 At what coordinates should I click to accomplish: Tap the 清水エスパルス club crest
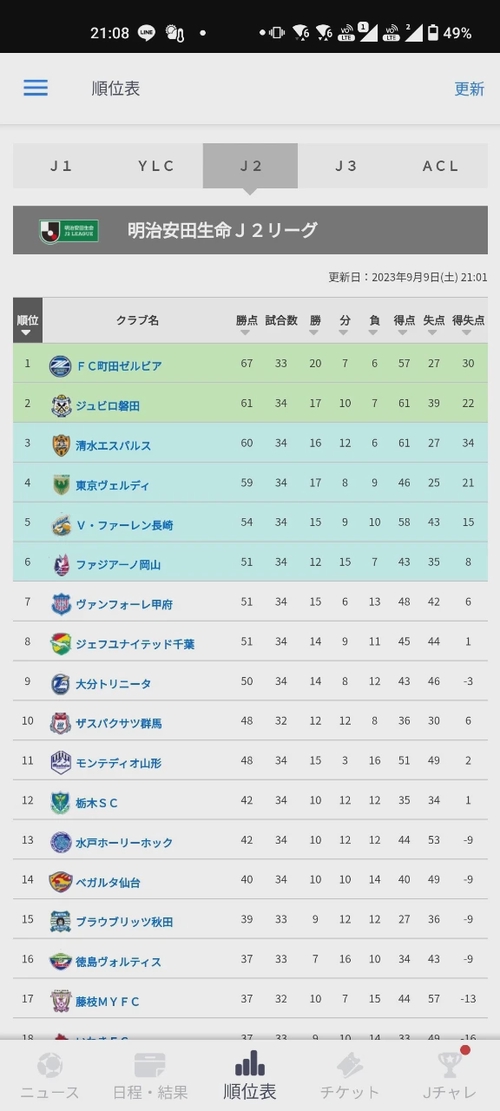click(61, 446)
